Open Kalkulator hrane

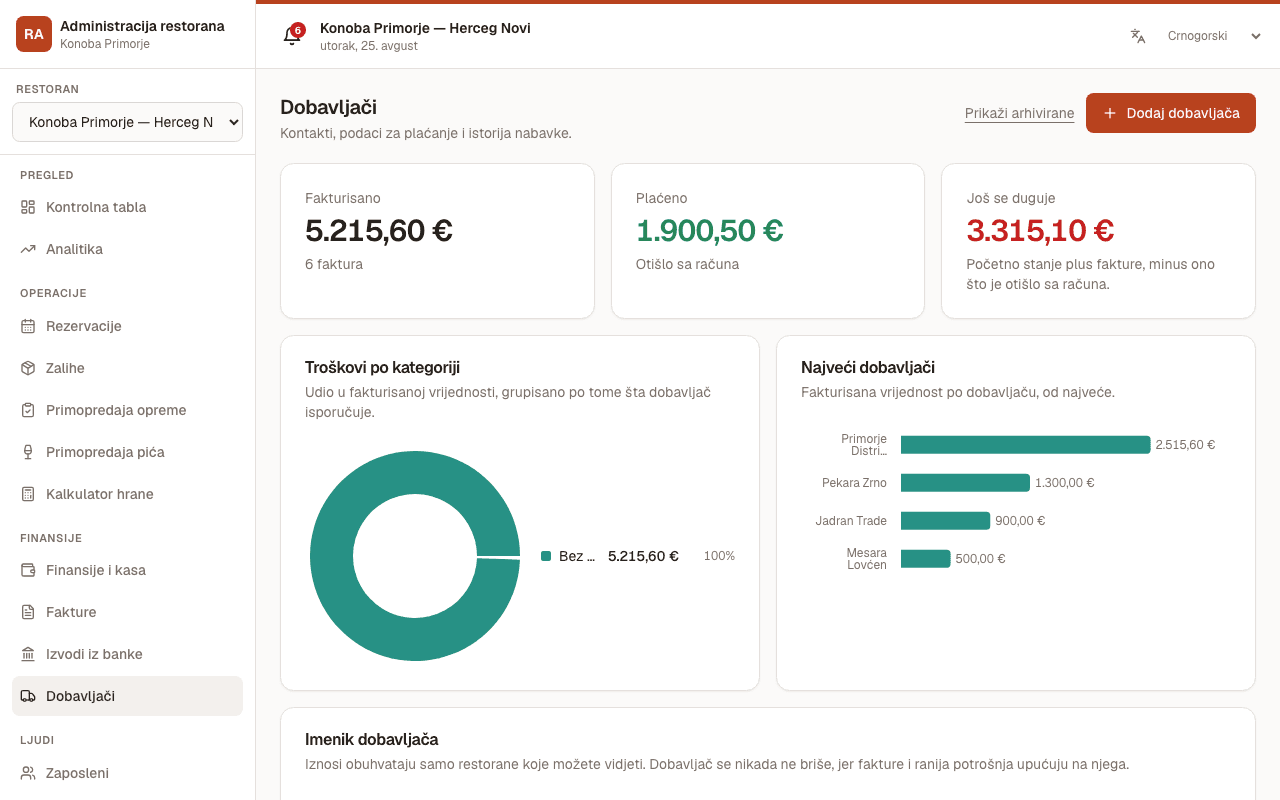click(127, 494)
